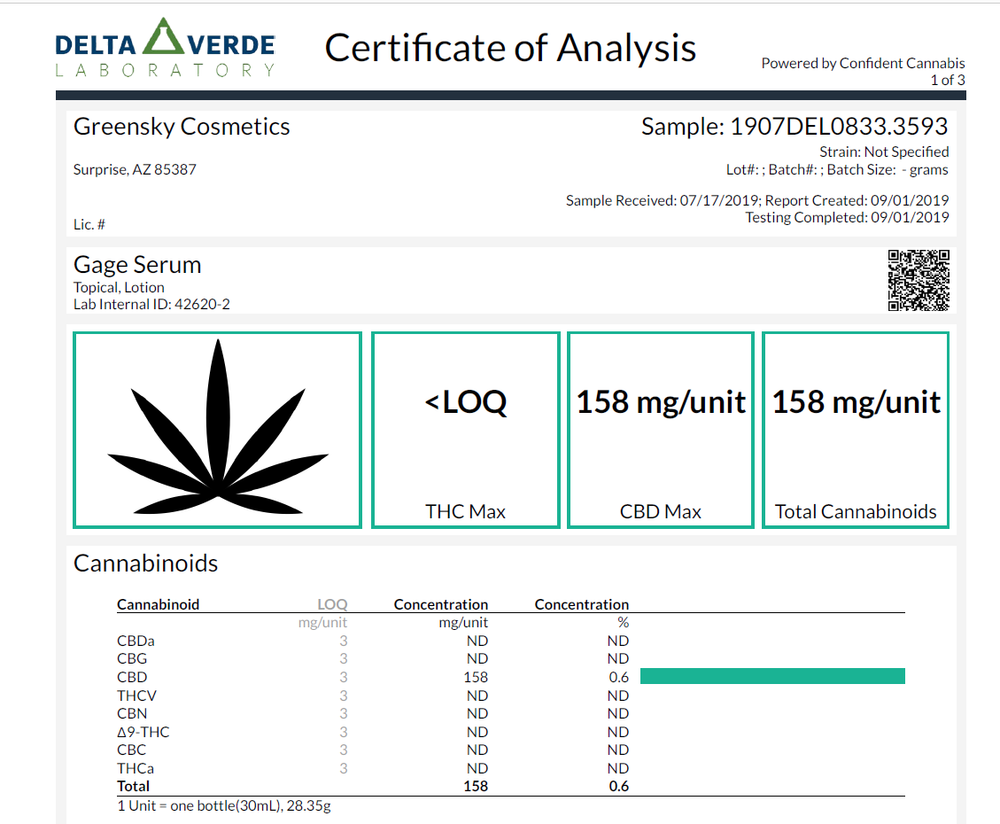Viewport: 1000px width, 824px height.
Task: Click the Δ9-THC row label
Action: (143, 732)
